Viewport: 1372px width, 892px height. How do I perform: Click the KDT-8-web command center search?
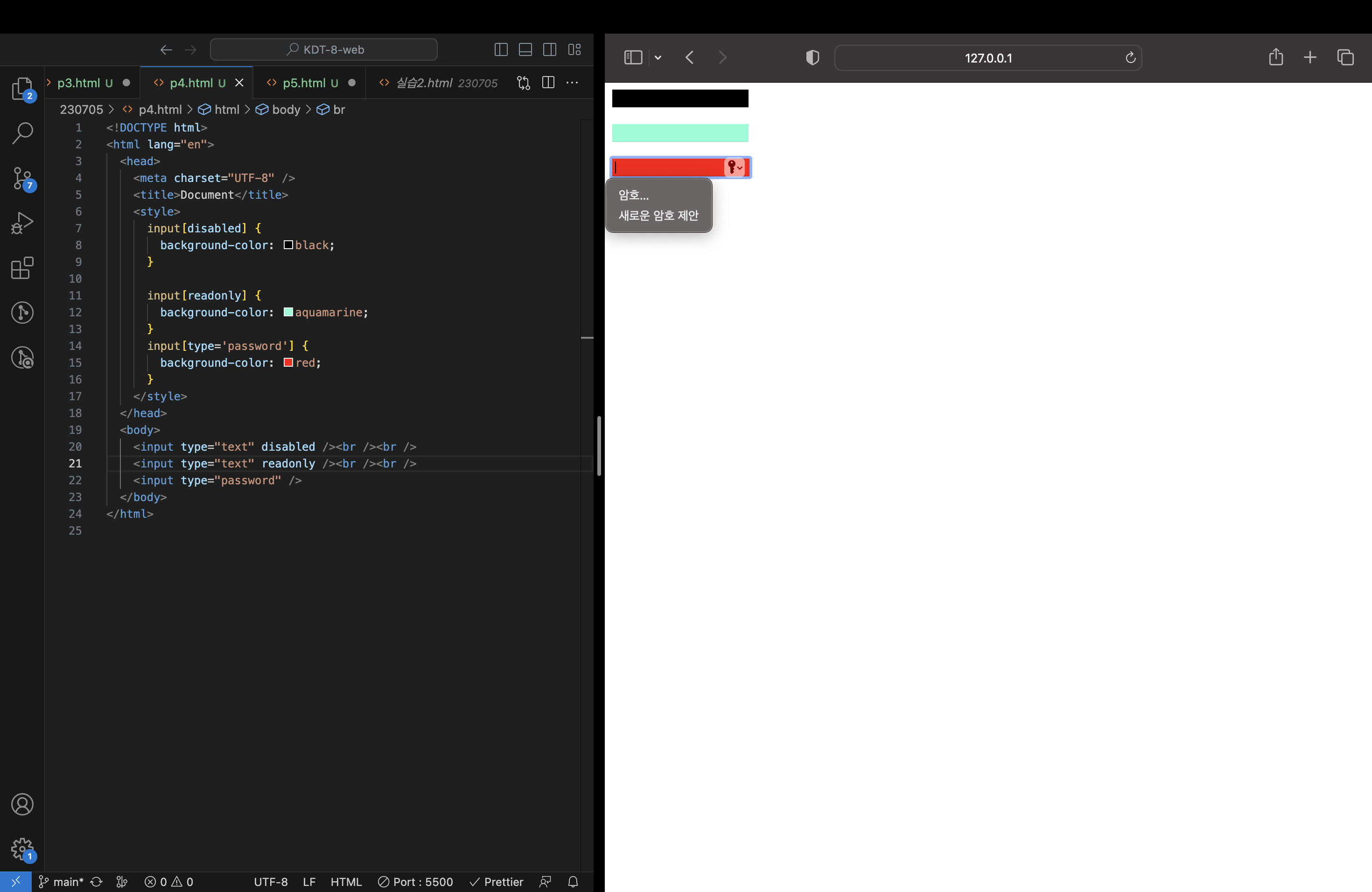click(x=324, y=49)
